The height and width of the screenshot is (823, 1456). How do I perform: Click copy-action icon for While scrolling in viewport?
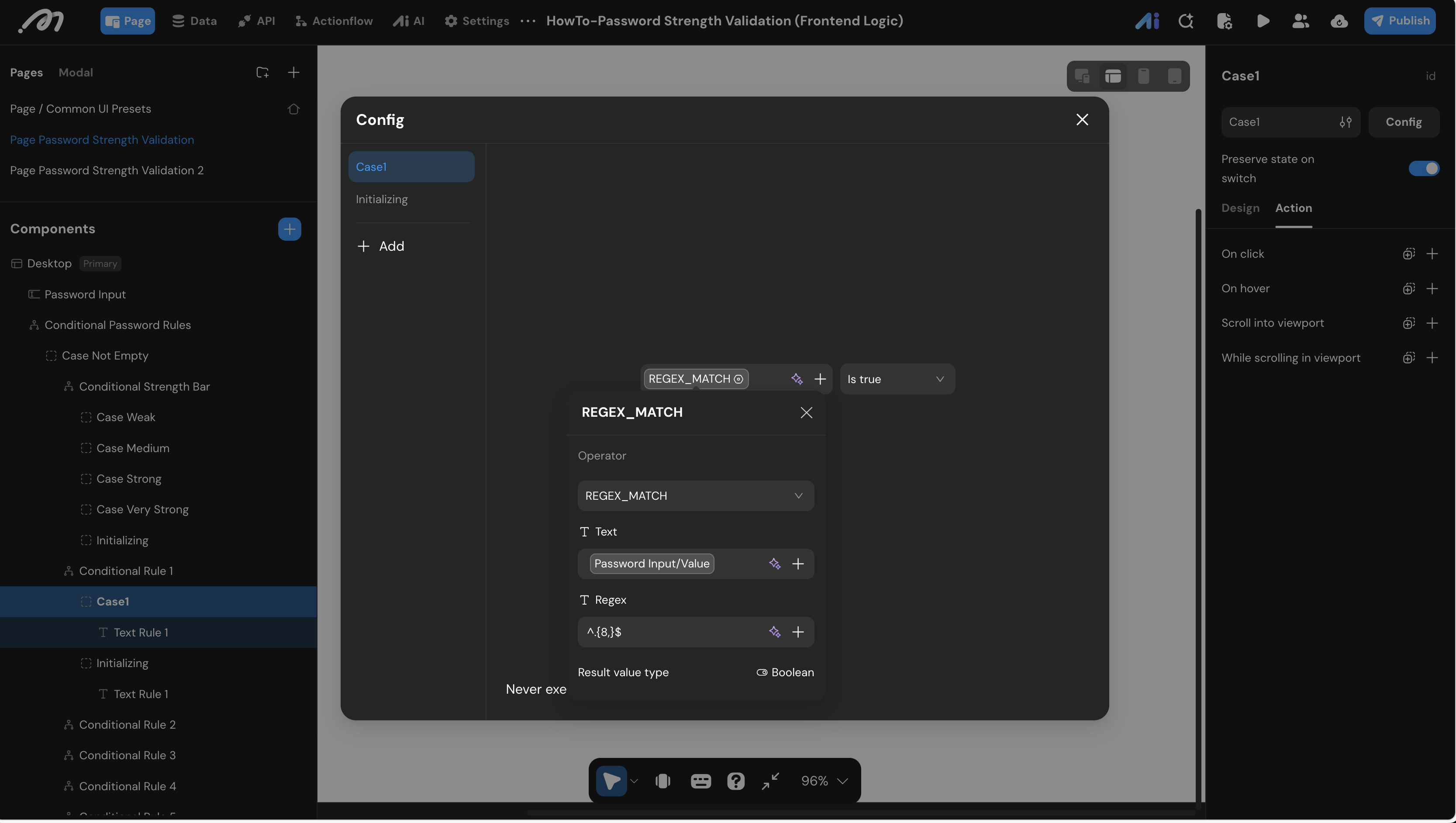click(1408, 358)
